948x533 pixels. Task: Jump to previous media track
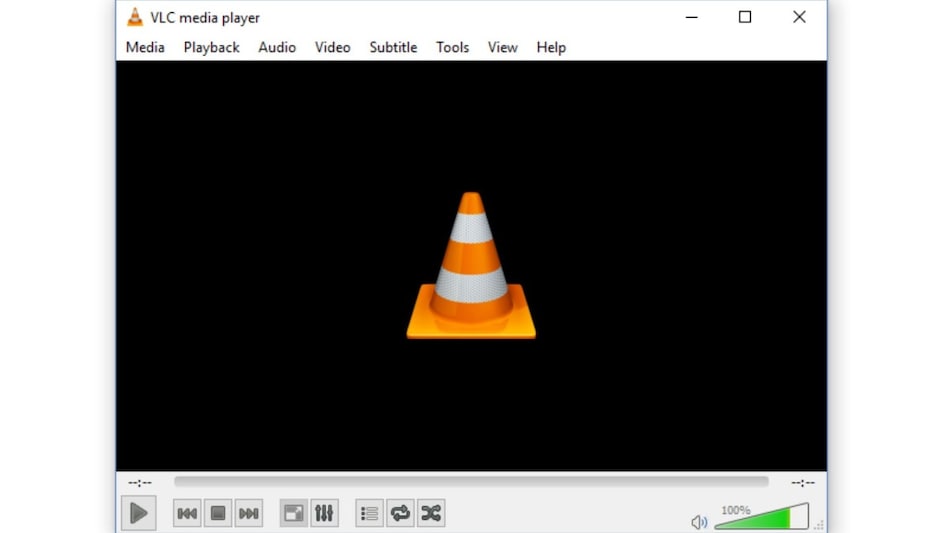[187, 513]
